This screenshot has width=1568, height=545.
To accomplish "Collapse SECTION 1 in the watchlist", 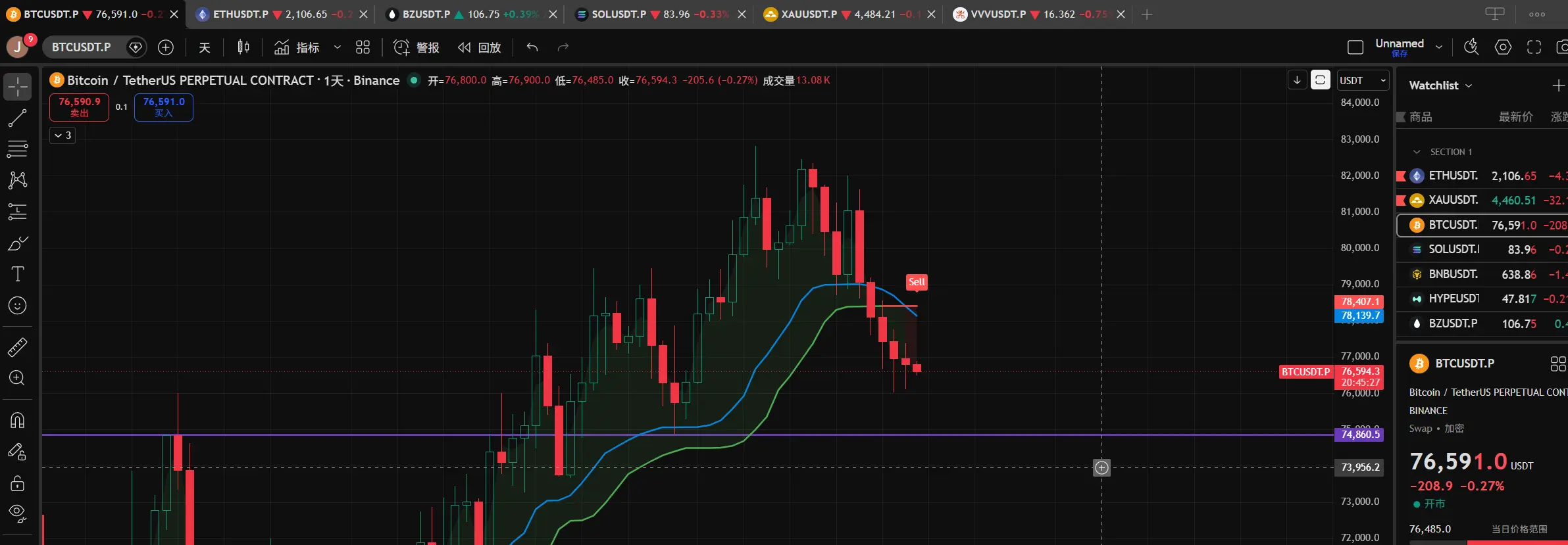I will [1417, 152].
